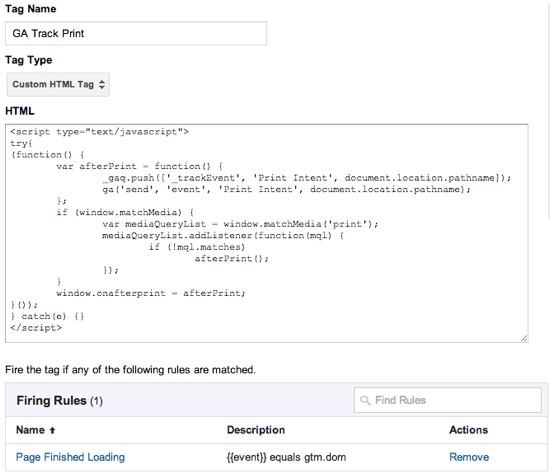Image resolution: width=550 pixels, height=474 pixels.
Task: Click the opening script type line
Action: [x=100, y=132]
